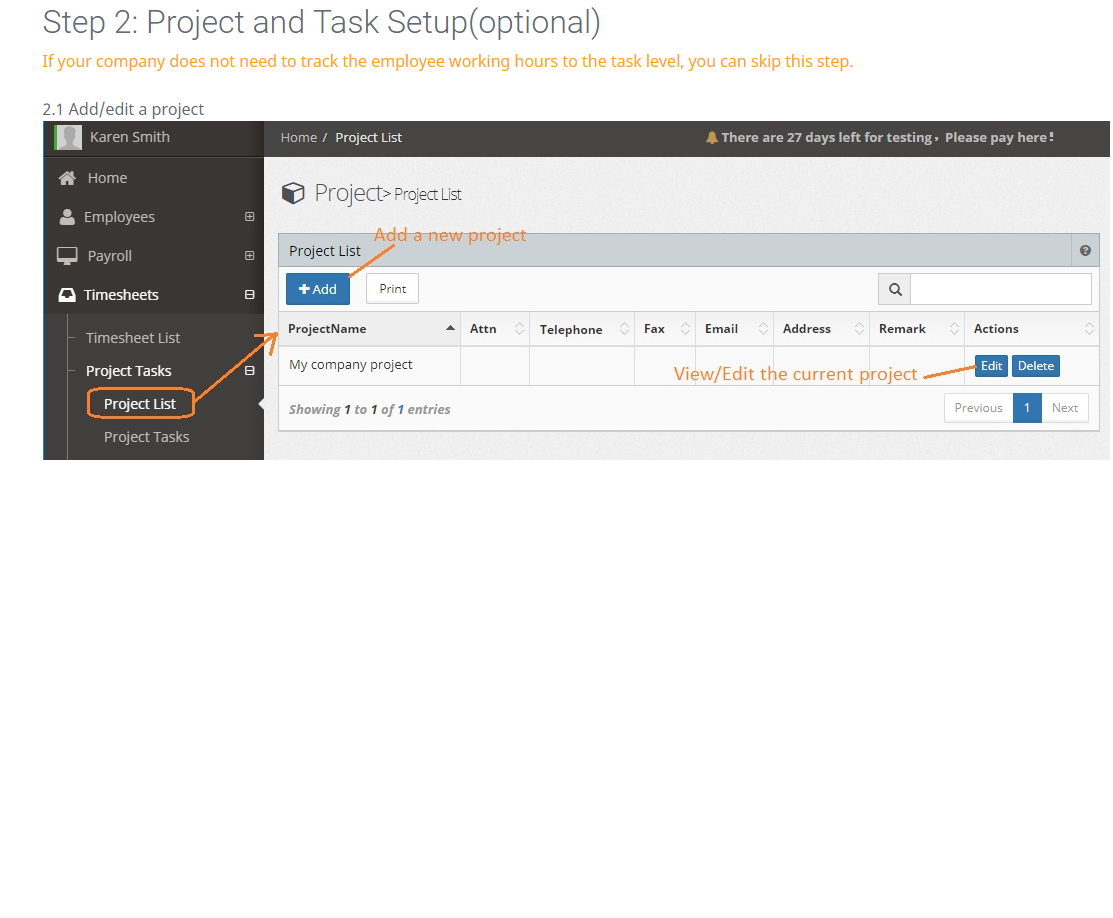Print the project list
Screen dimensions: 1113x918
pyautogui.click(x=393, y=289)
